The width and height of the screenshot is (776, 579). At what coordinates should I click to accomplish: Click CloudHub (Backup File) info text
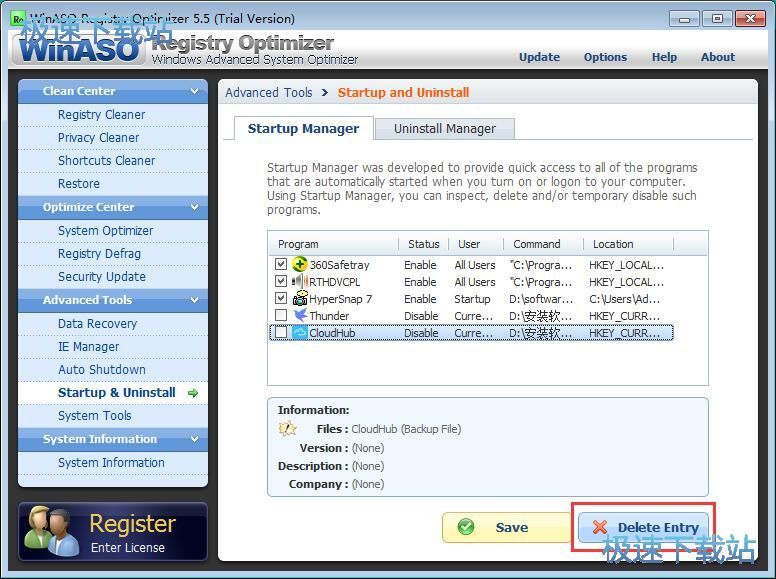tap(406, 429)
